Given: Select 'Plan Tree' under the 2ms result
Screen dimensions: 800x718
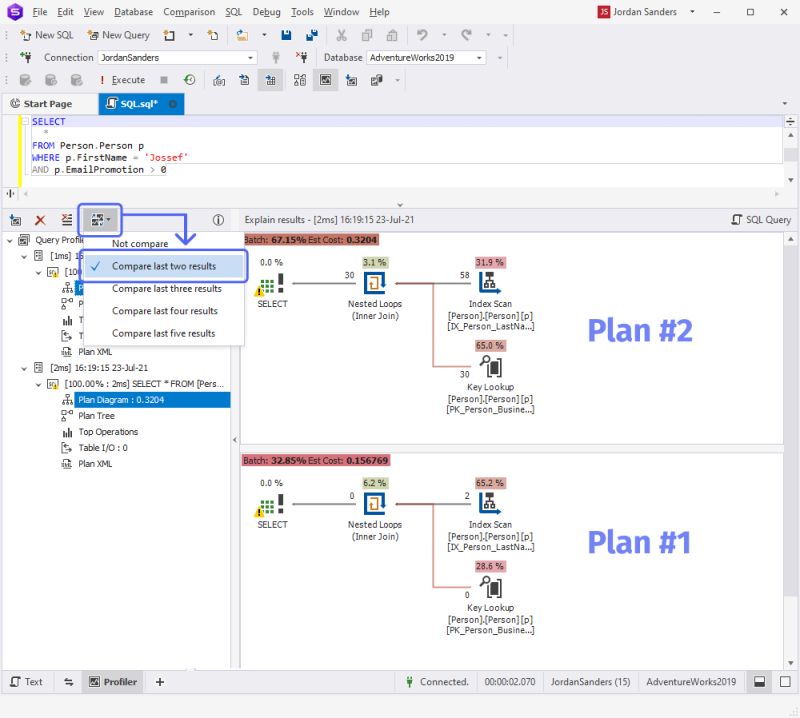Looking at the screenshot, I should click(96, 416).
